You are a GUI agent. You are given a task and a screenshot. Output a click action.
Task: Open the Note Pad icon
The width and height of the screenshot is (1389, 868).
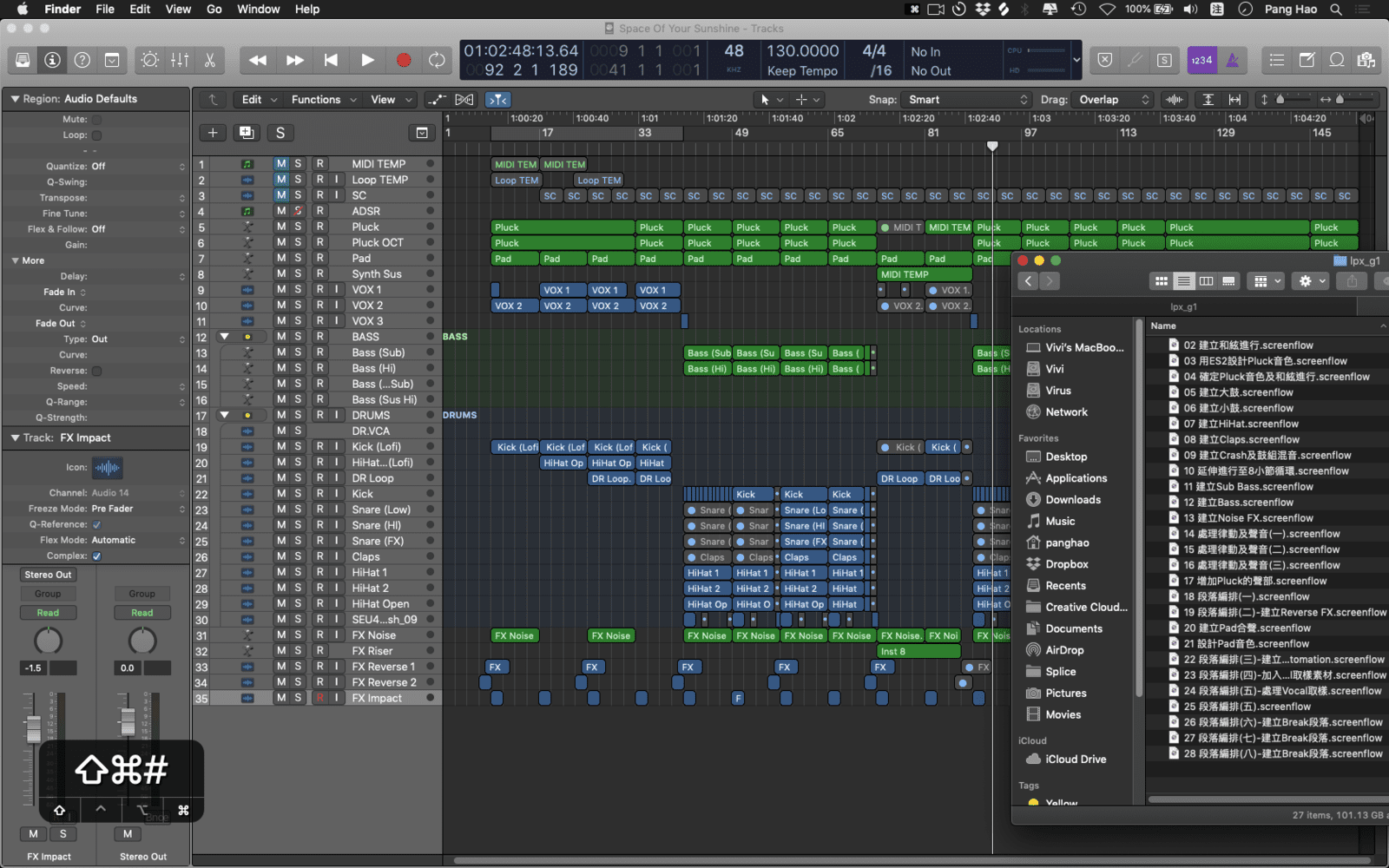tap(1307, 60)
